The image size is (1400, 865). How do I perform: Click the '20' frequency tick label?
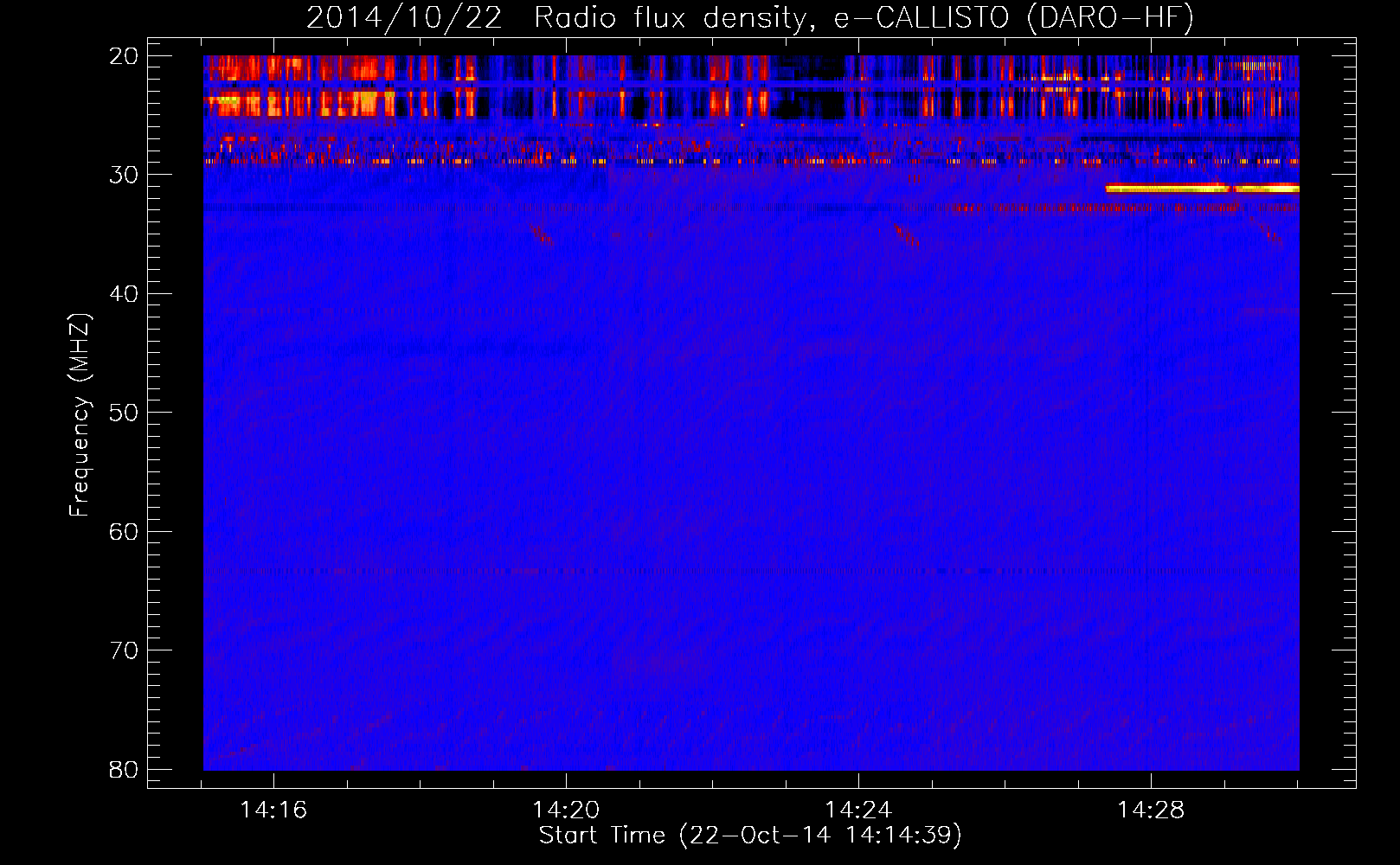(x=124, y=56)
